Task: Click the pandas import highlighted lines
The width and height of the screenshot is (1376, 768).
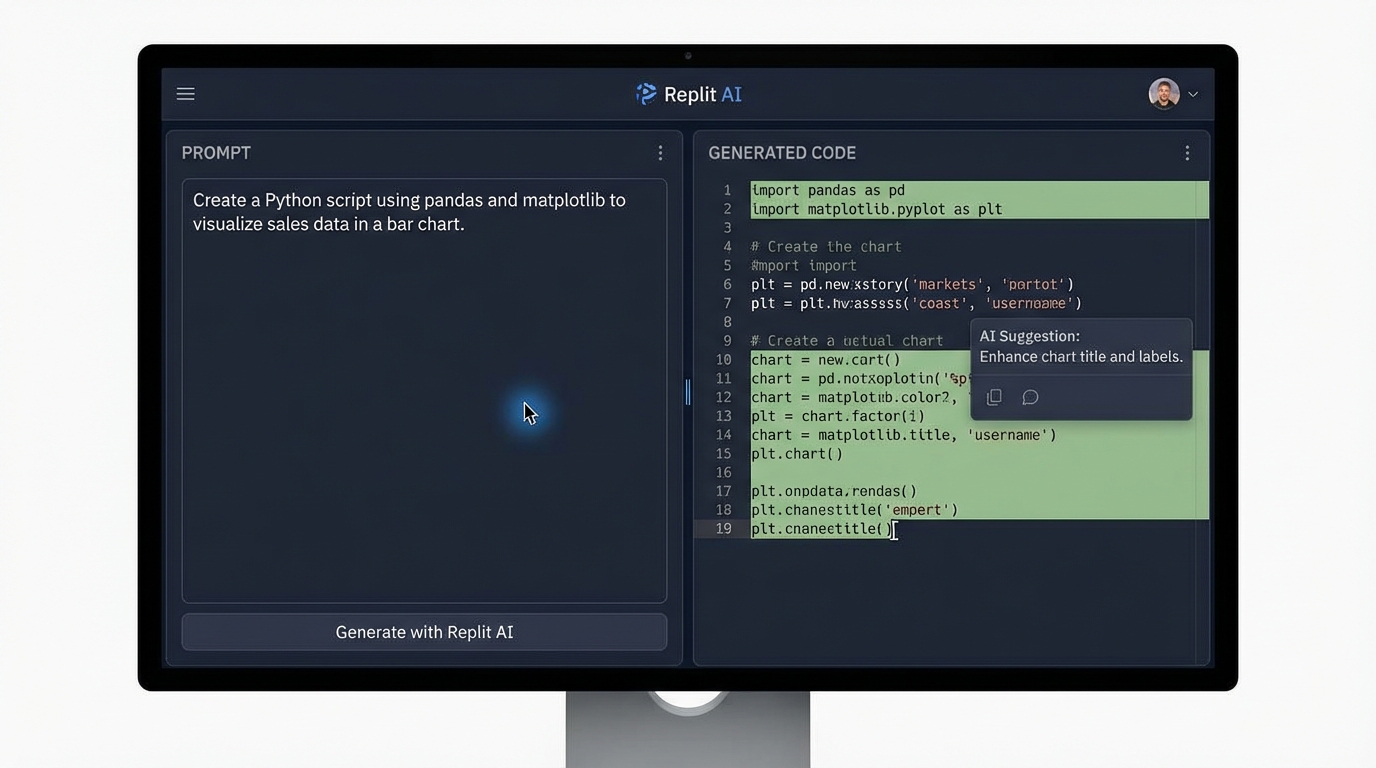Action: (x=900, y=199)
